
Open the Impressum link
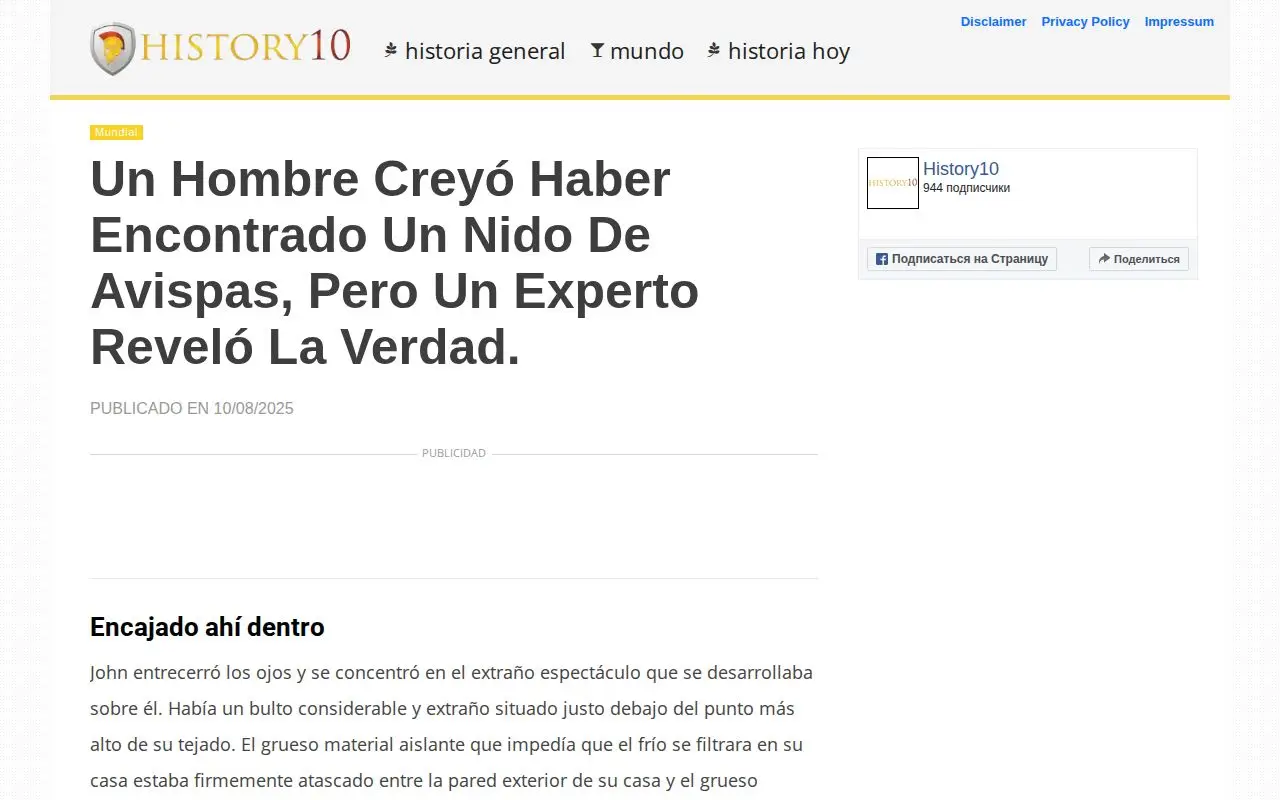coord(1179,22)
